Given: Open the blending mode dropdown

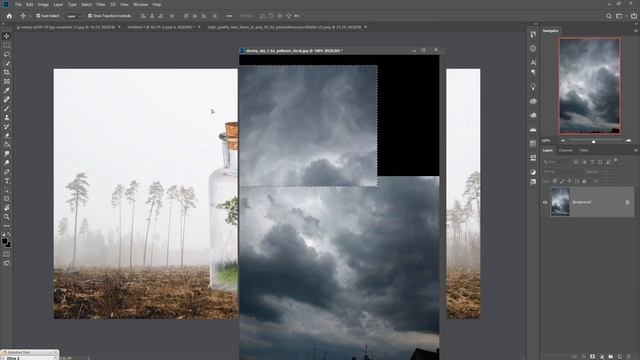Looking at the screenshot, I should pos(563,171).
